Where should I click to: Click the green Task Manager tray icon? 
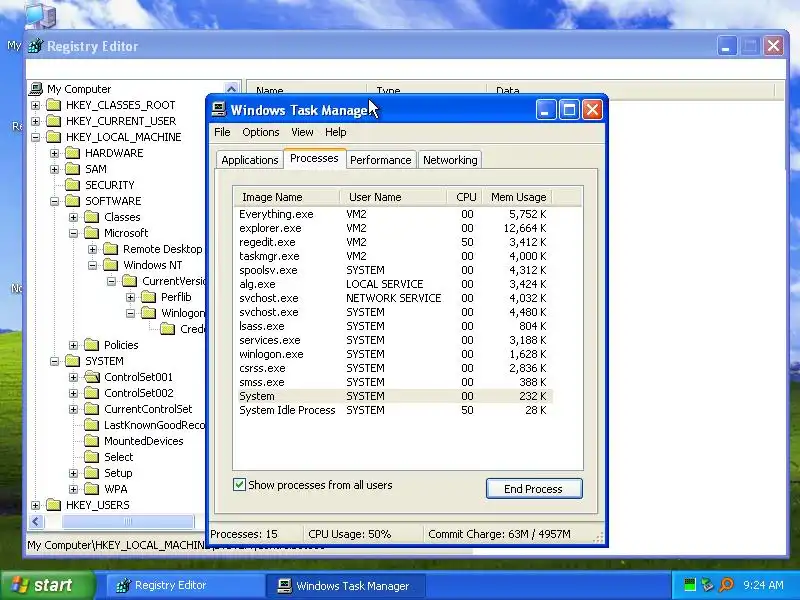[x=690, y=585]
